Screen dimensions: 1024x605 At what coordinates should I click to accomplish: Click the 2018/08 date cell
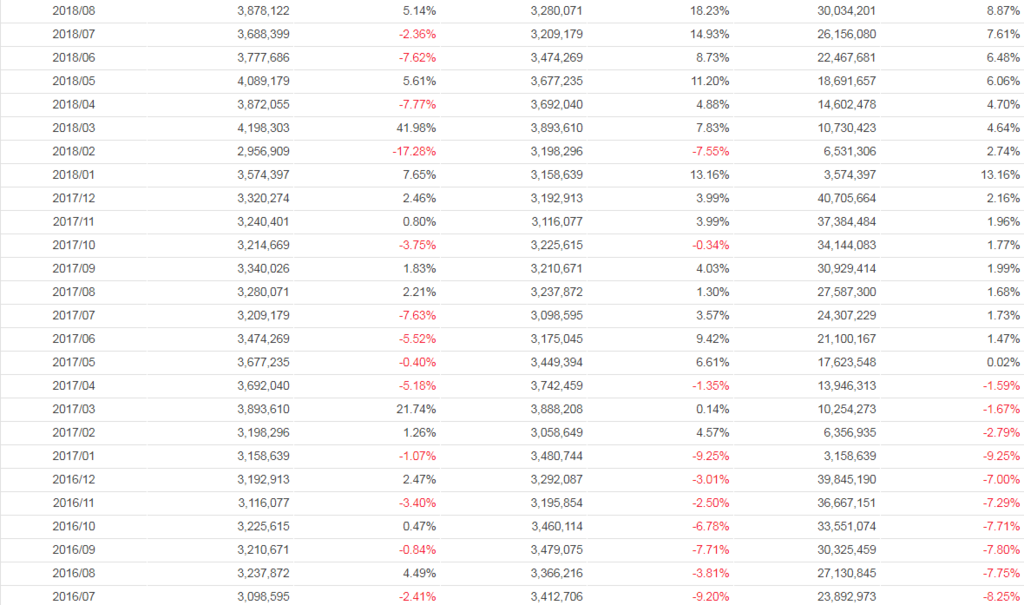pos(74,11)
